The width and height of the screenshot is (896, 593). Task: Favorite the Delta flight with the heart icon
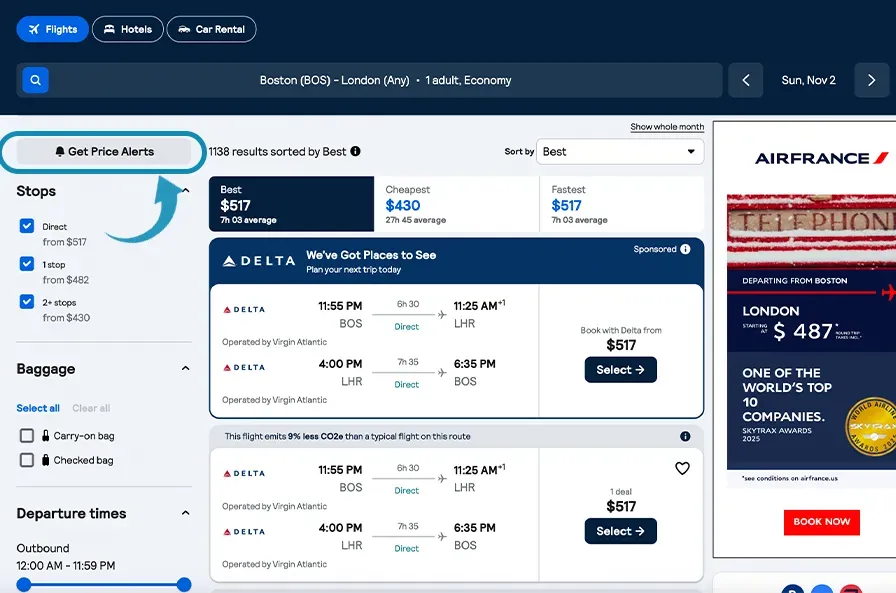point(682,468)
